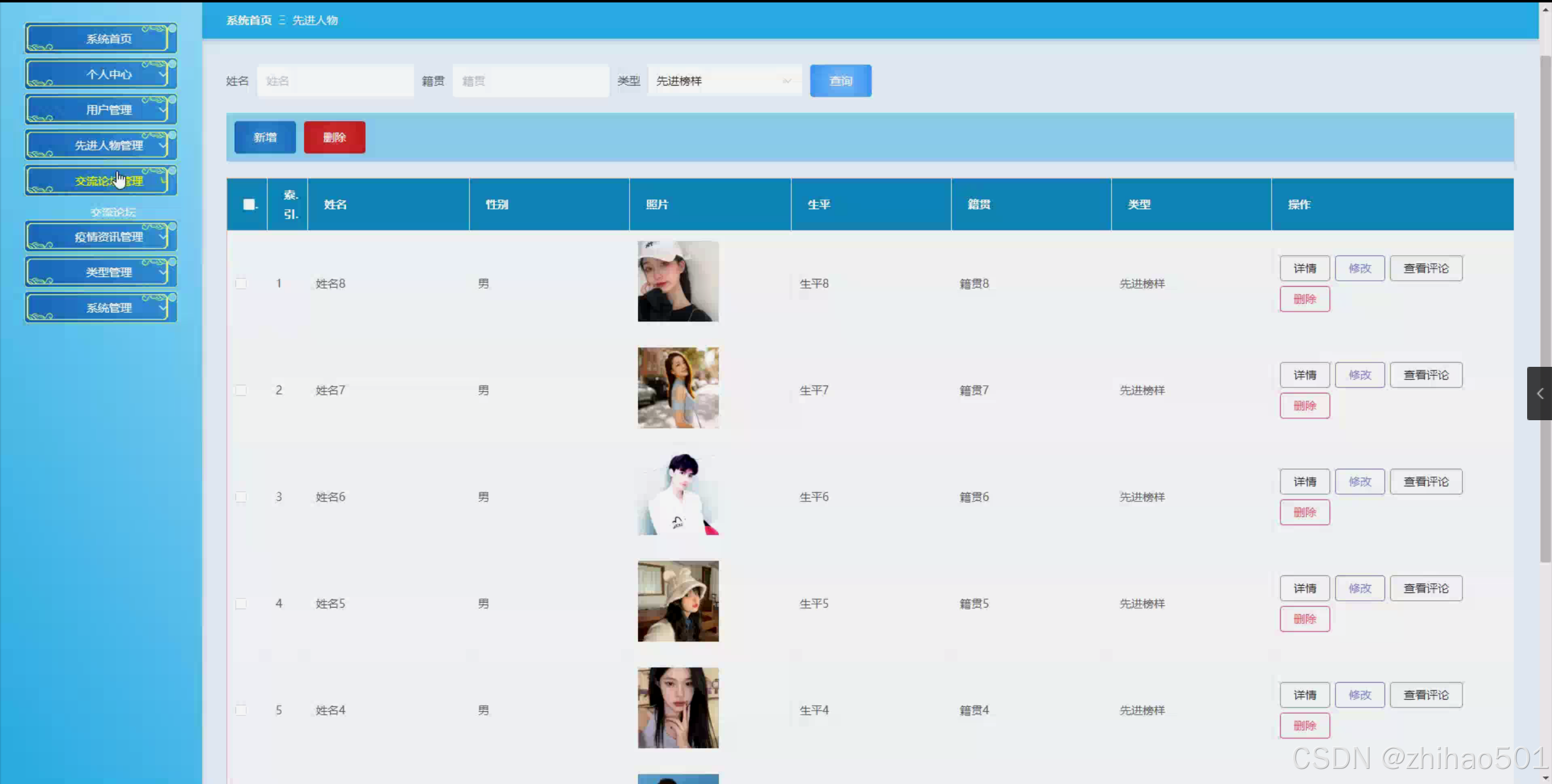Open 查看评论 for the 姓名5 row
1552x784 pixels.
click(x=1426, y=588)
